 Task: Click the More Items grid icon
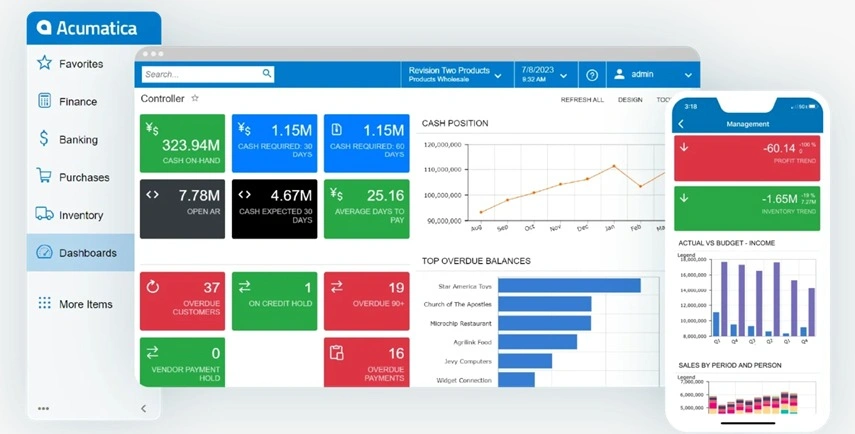[x=44, y=303]
